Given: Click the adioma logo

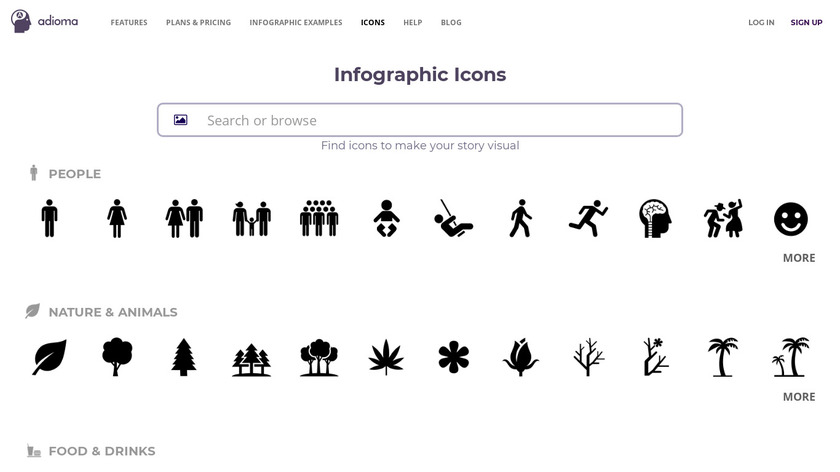Looking at the screenshot, I should point(44,21).
